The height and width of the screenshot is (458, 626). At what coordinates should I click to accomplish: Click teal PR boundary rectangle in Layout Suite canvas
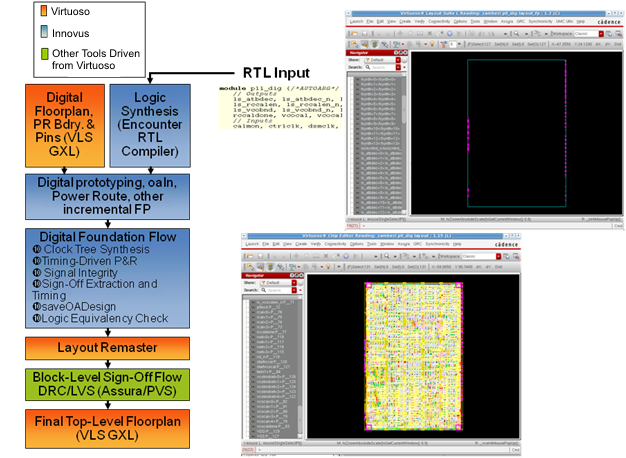(517, 133)
